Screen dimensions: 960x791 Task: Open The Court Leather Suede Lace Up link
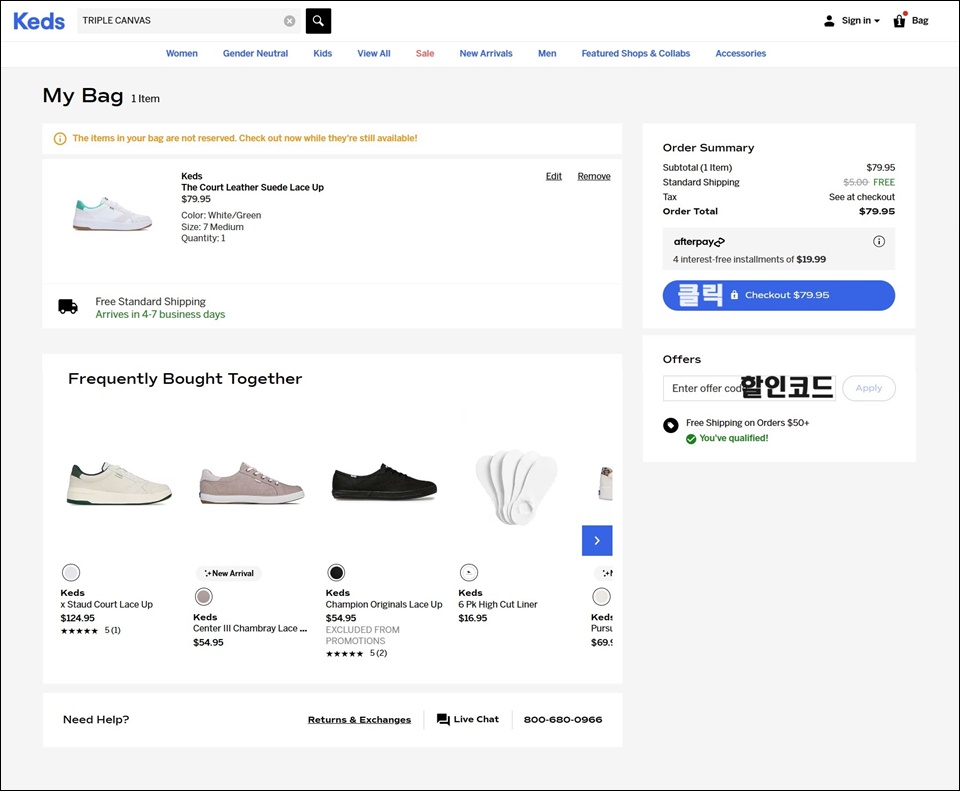pos(252,187)
